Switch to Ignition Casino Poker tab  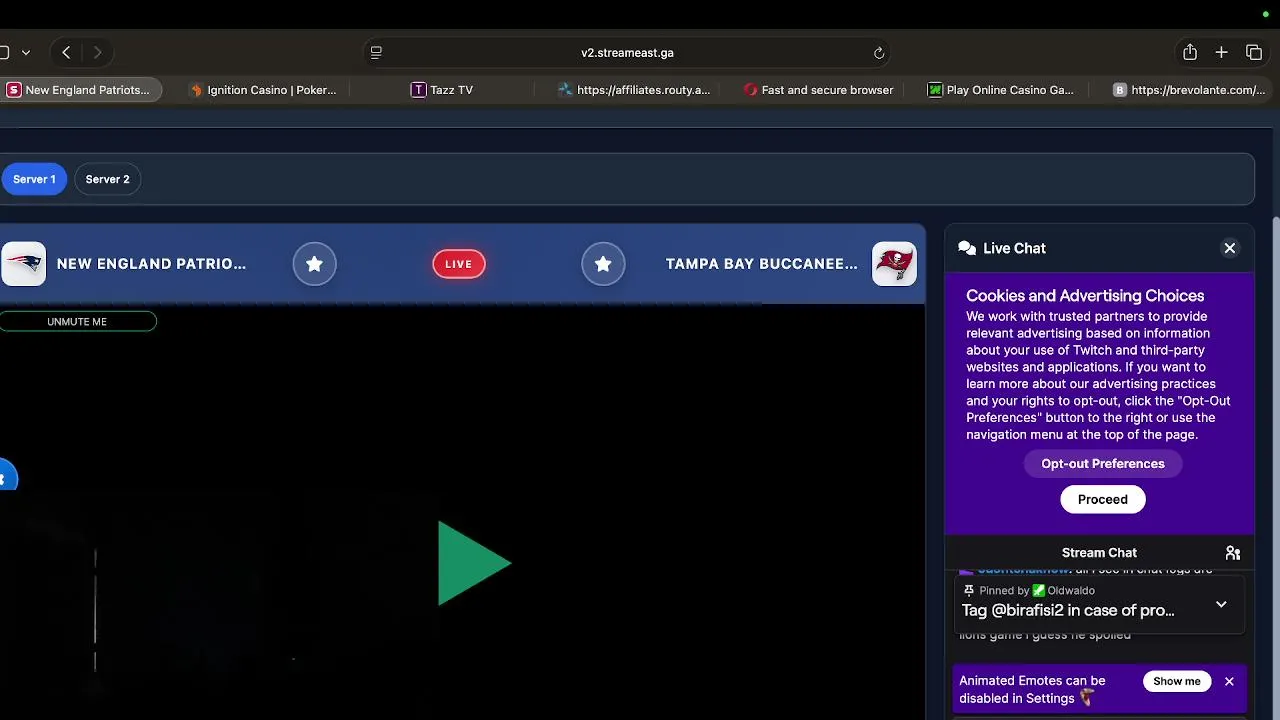[x=263, y=90]
